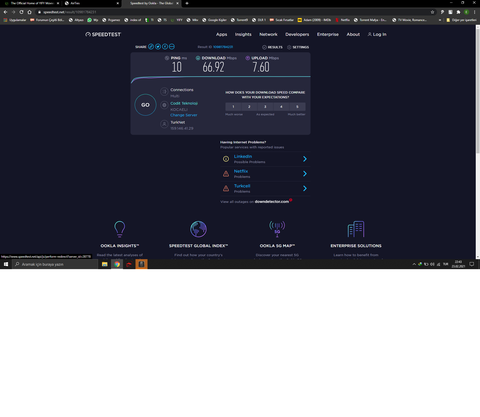This screenshot has height=417, width=480.
Task: Click Log In link
Action: (x=377, y=34)
